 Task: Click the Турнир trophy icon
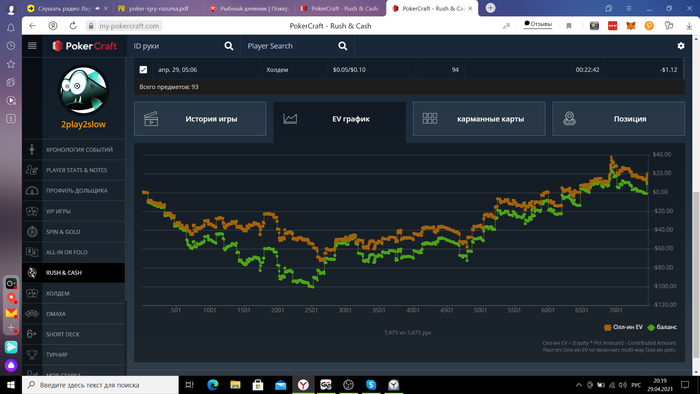click(32, 355)
